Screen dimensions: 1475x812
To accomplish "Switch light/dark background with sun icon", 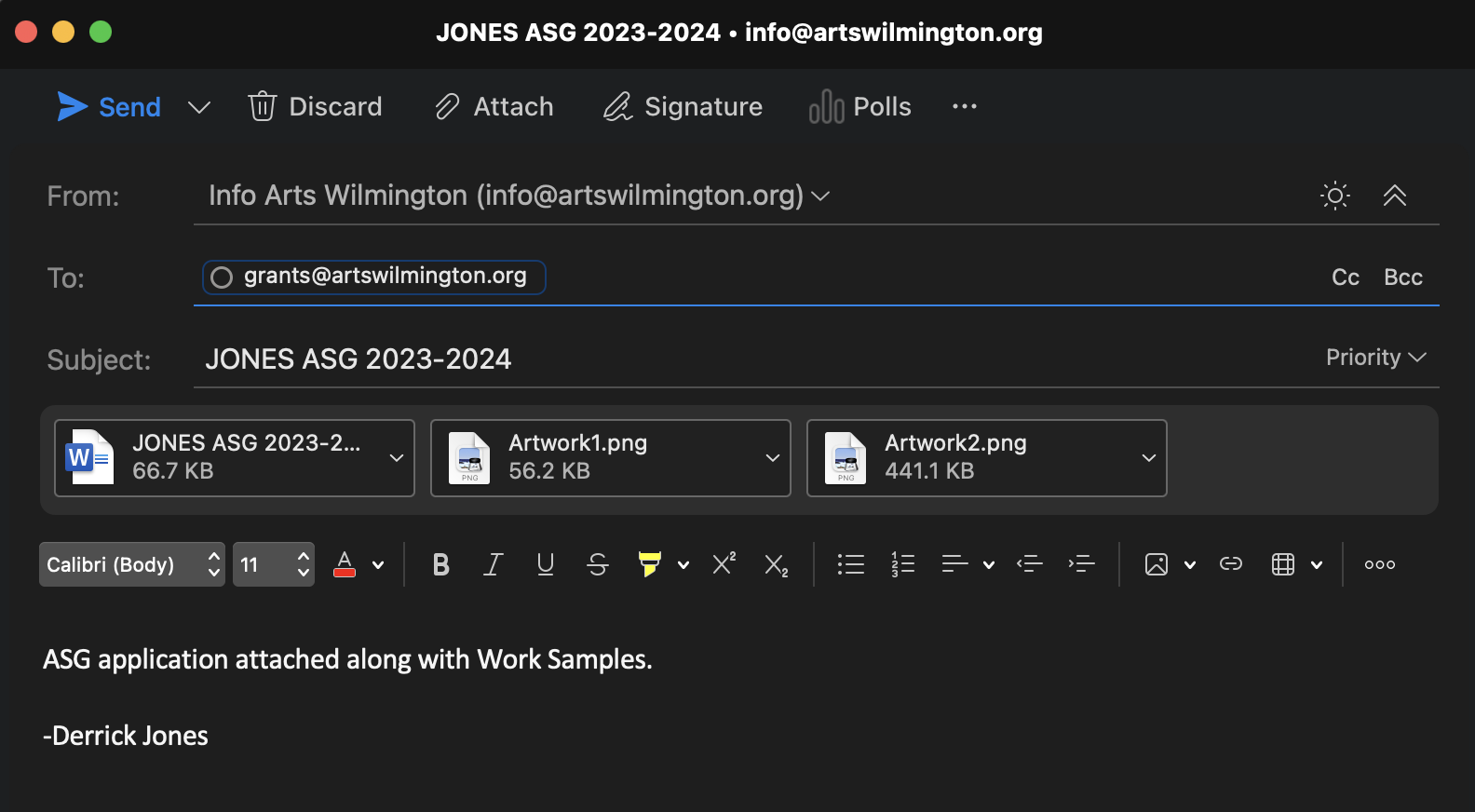I will click(x=1334, y=196).
